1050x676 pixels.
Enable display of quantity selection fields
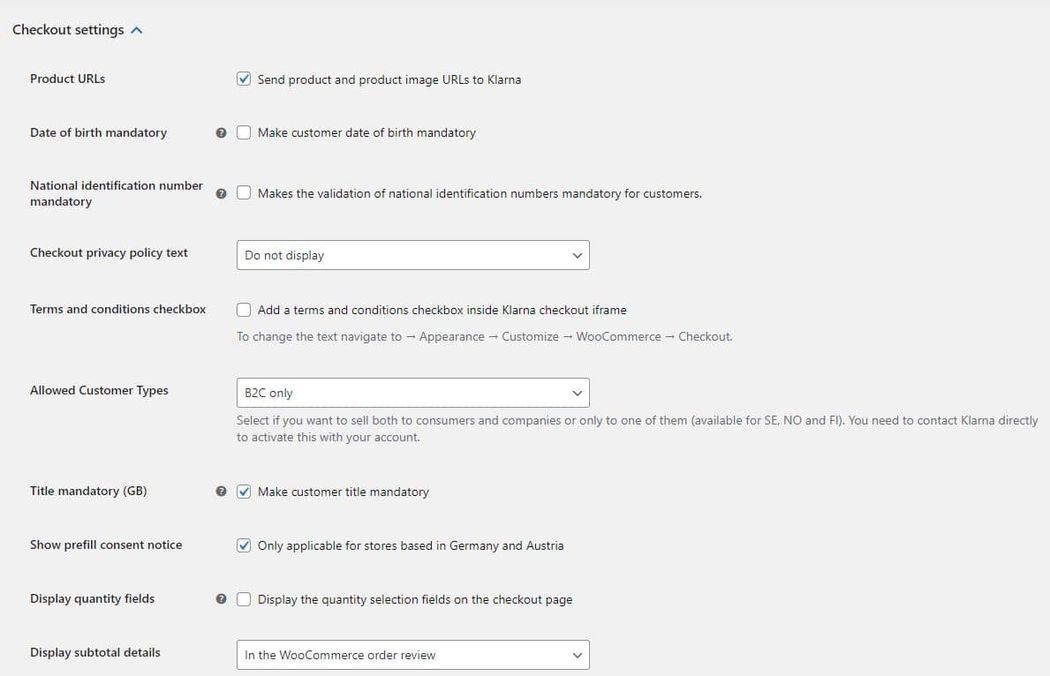click(244, 600)
